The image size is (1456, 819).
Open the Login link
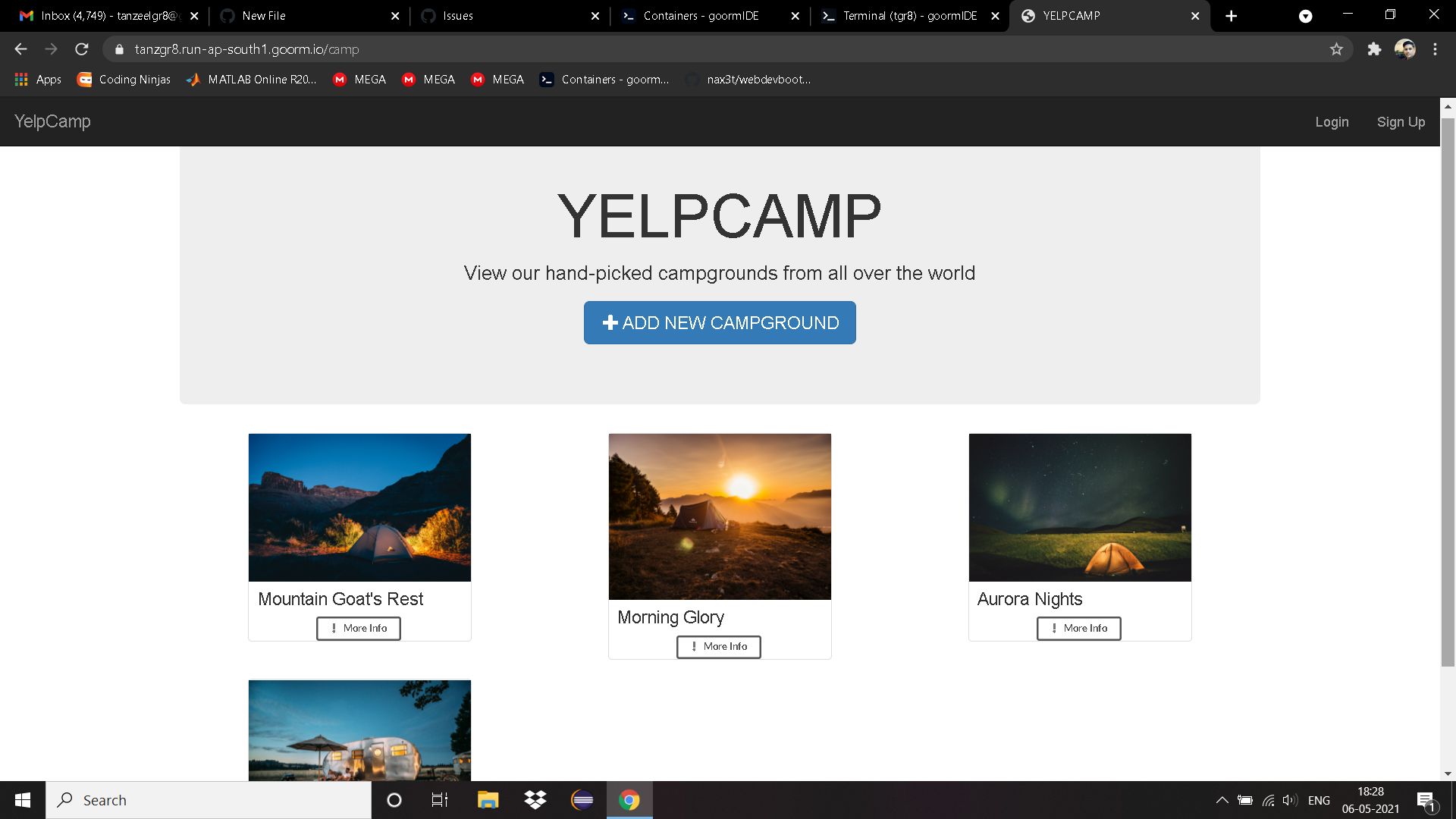[x=1332, y=121]
